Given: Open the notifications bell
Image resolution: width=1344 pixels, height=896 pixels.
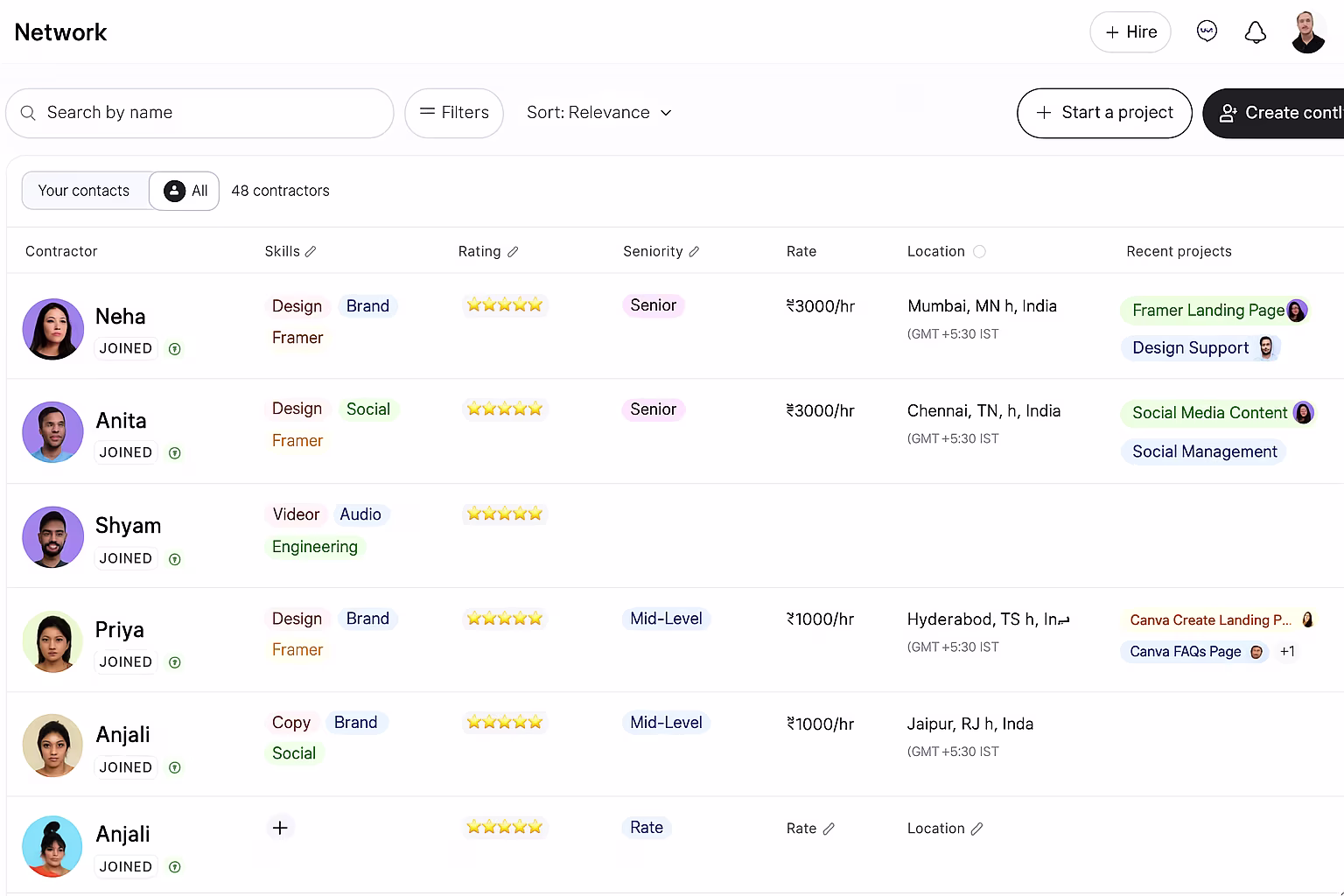Looking at the screenshot, I should [x=1255, y=32].
